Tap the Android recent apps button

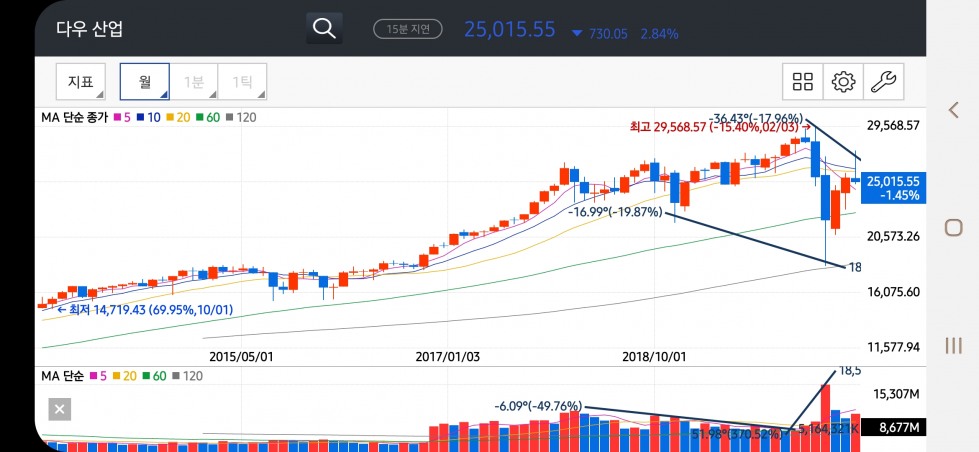tap(953, 345)
